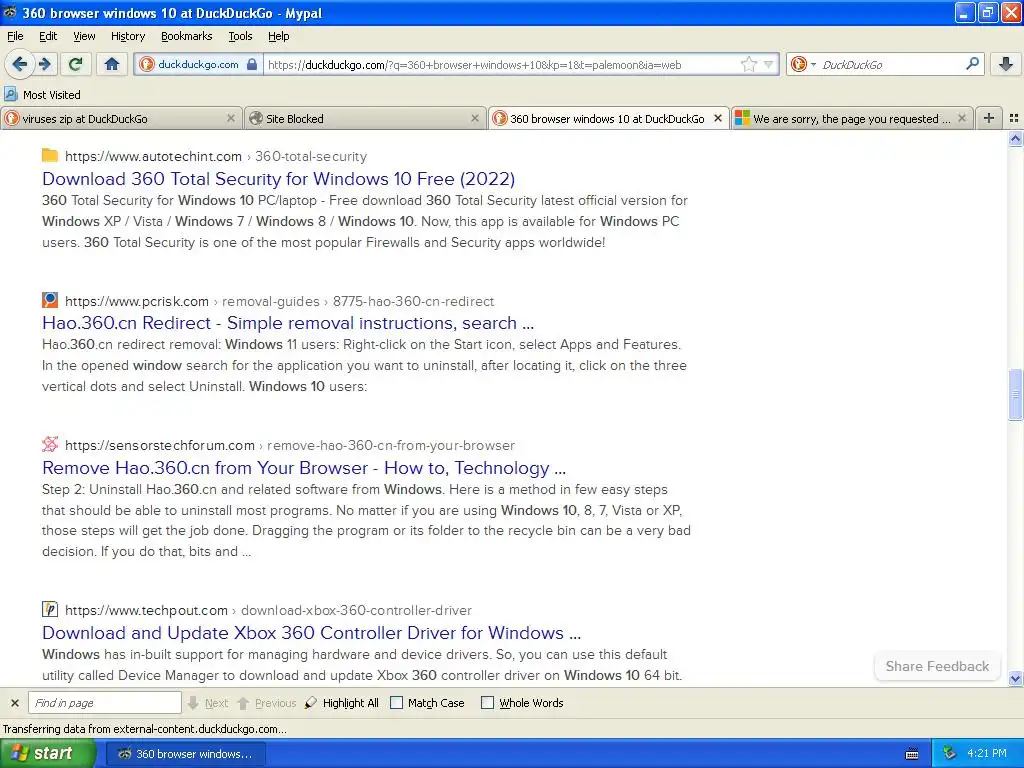Focus the Find in page field
This screenshot has width=1024, height=768.
104,703
